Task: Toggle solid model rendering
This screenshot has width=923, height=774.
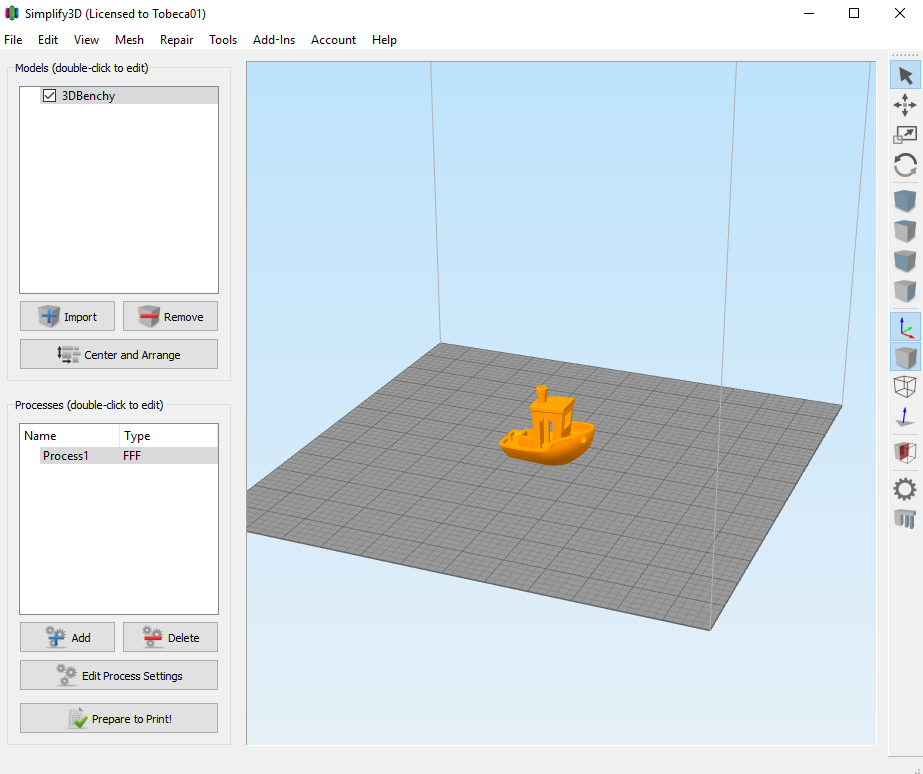Action: (905, 357)
